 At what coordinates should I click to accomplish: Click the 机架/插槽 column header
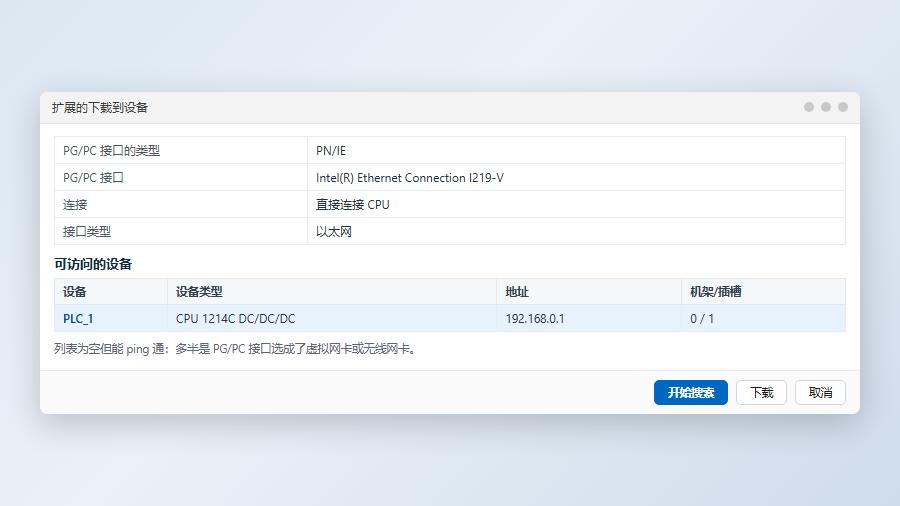[763, 291]
